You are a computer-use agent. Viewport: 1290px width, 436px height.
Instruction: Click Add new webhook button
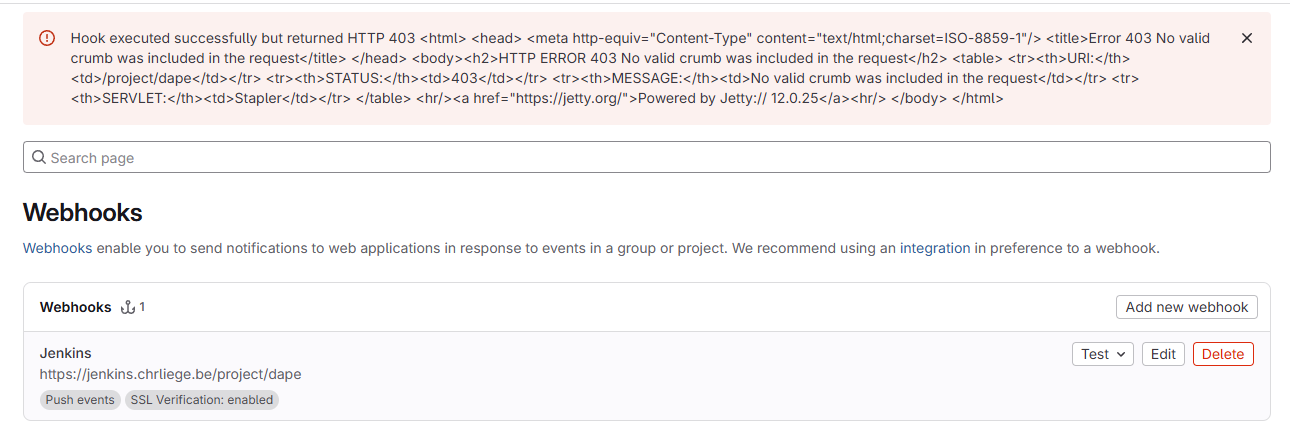tap(1187, 307)
